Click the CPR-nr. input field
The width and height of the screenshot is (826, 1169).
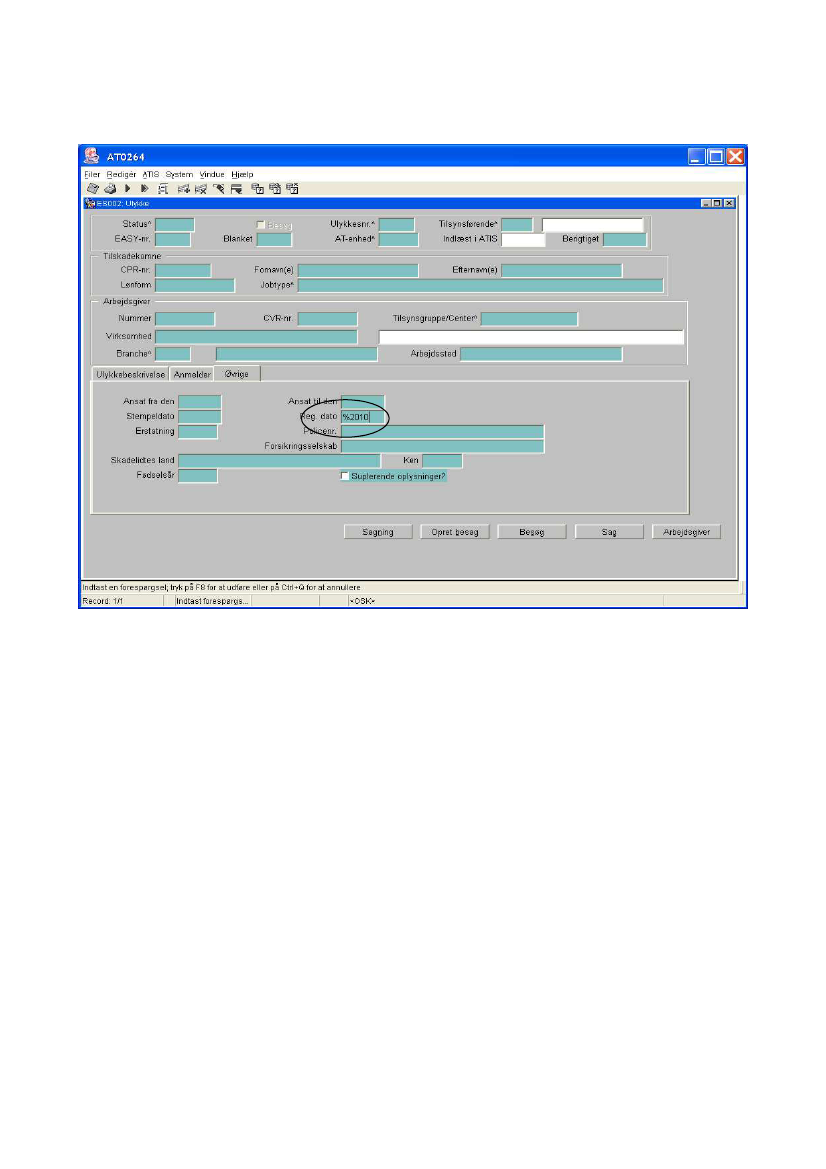[183, 270]
